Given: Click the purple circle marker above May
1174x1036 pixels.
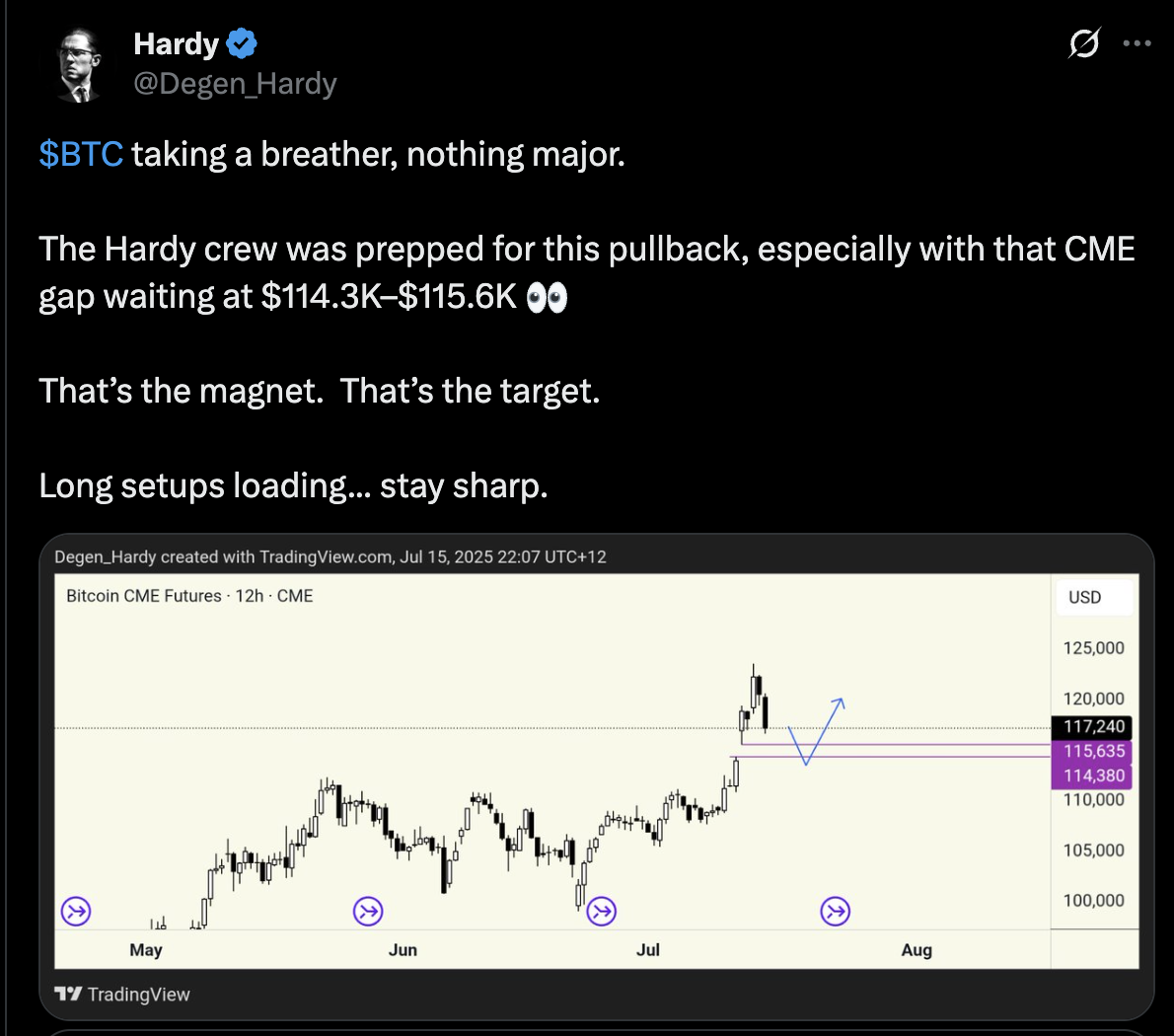Looking at the screenshot, I should tap(76, 911).
